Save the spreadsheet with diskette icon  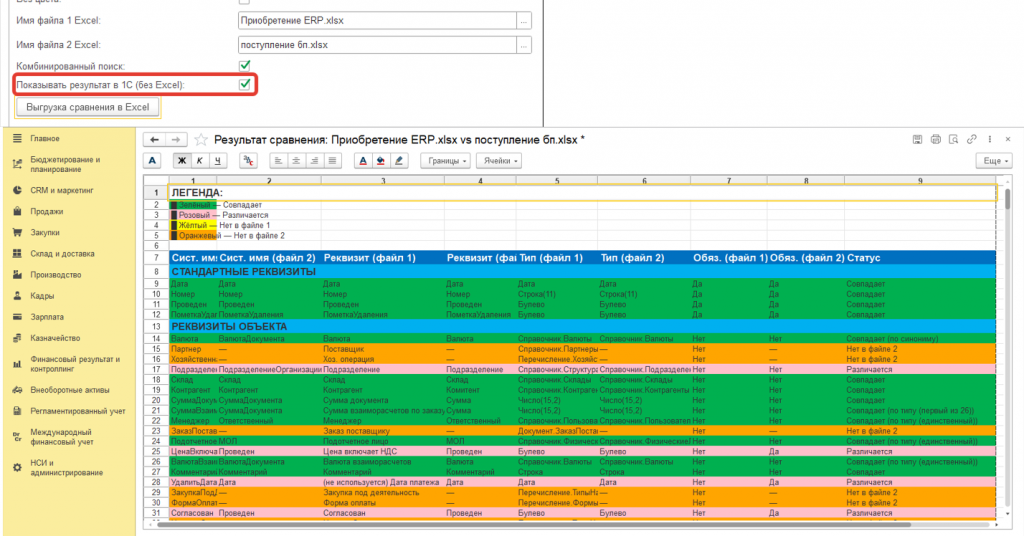[x=917, y=140]
